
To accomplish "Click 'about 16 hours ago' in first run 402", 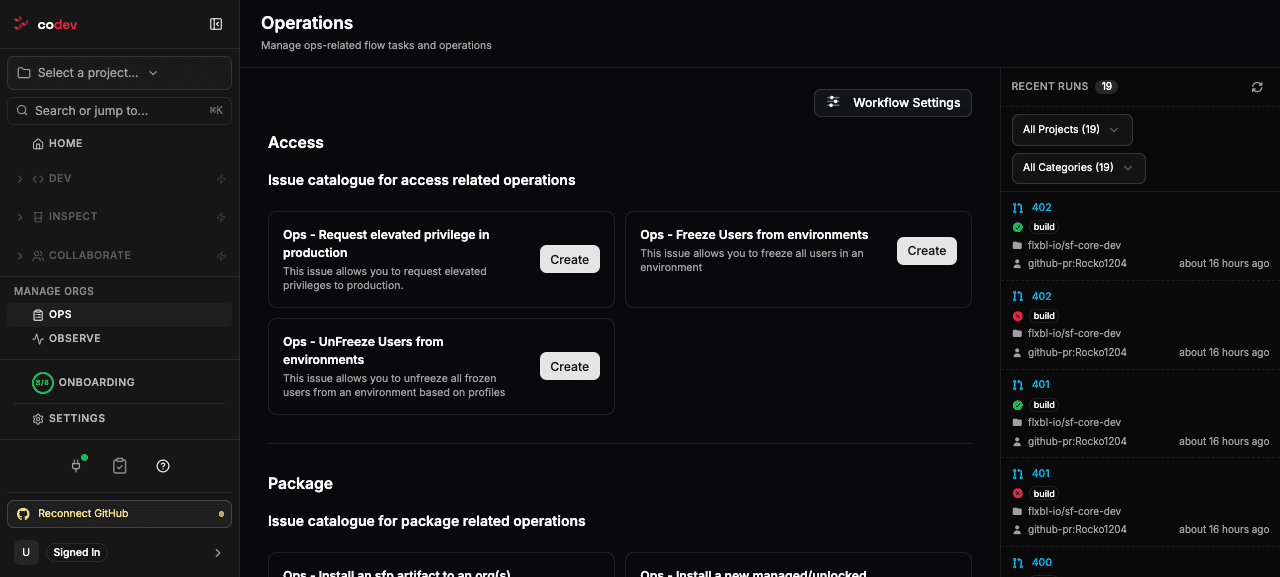I will (1224, 264).
